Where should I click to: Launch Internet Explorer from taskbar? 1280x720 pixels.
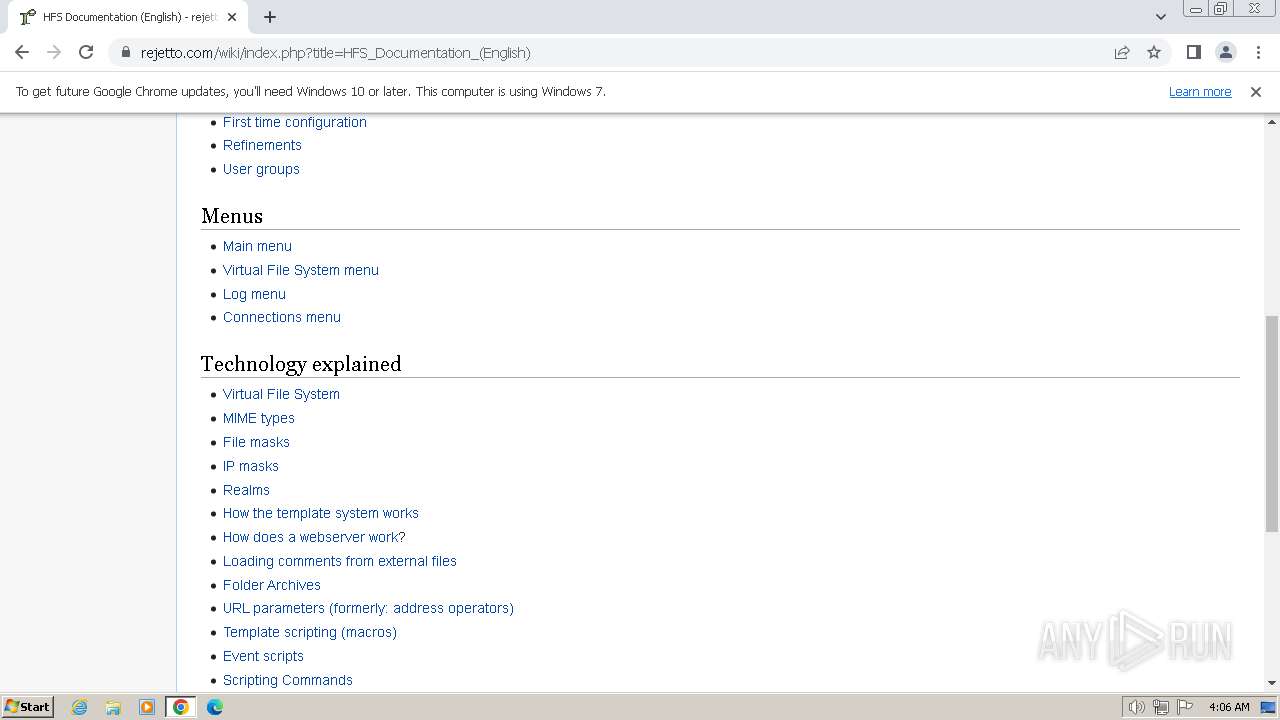point(80,707)
